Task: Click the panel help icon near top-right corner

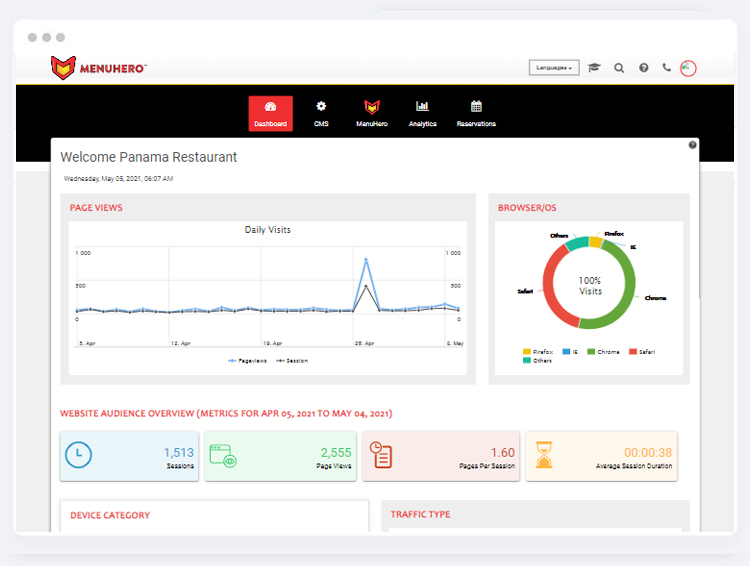Action: point(692,145)
